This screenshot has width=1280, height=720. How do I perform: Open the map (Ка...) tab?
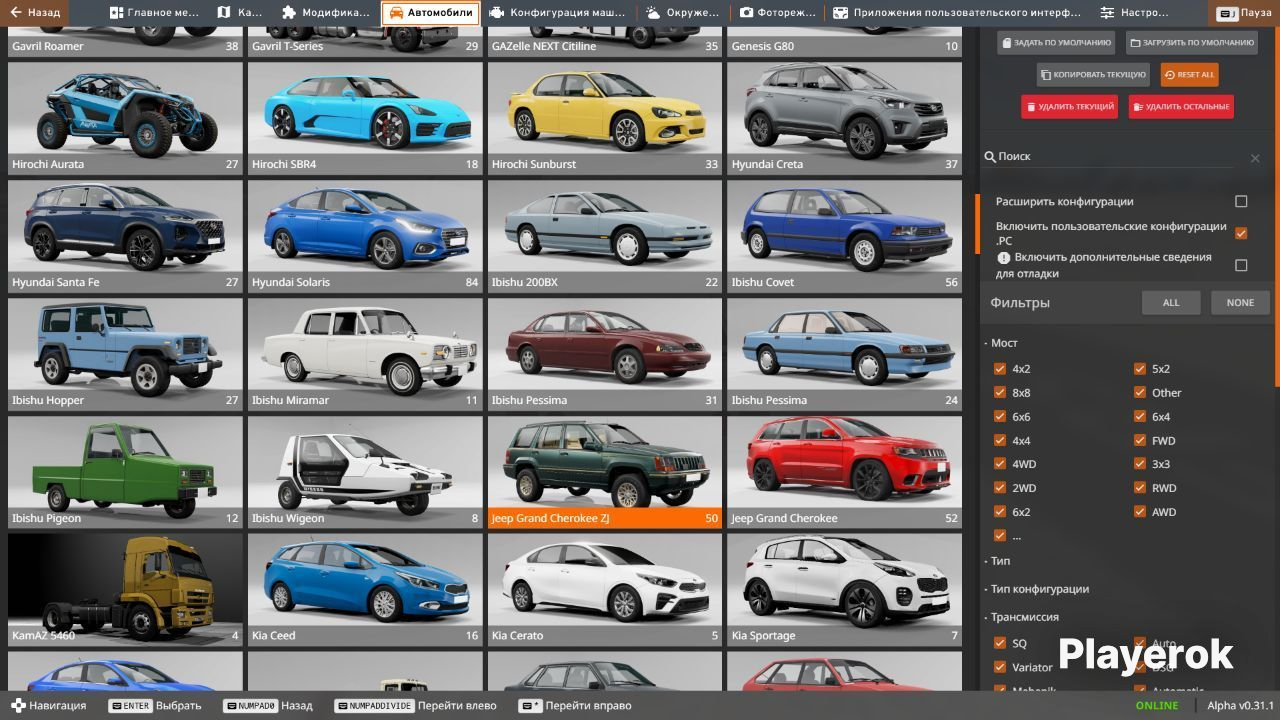[239, 13]
